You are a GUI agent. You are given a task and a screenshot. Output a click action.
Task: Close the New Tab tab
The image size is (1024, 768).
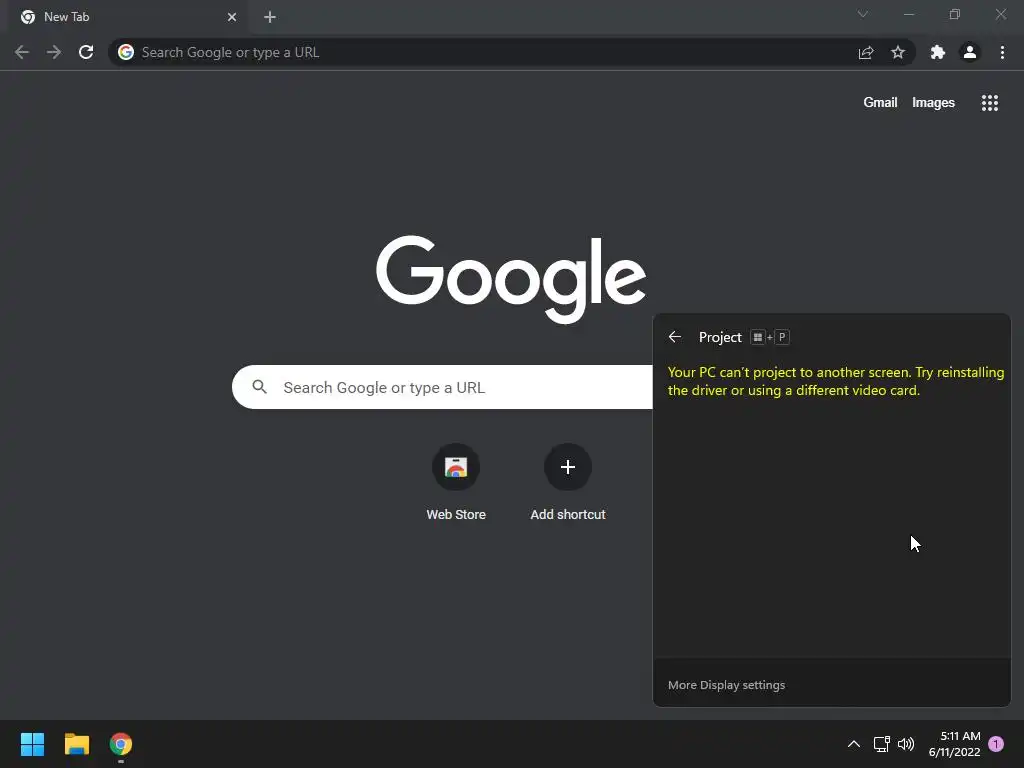[x=232, y=17]
